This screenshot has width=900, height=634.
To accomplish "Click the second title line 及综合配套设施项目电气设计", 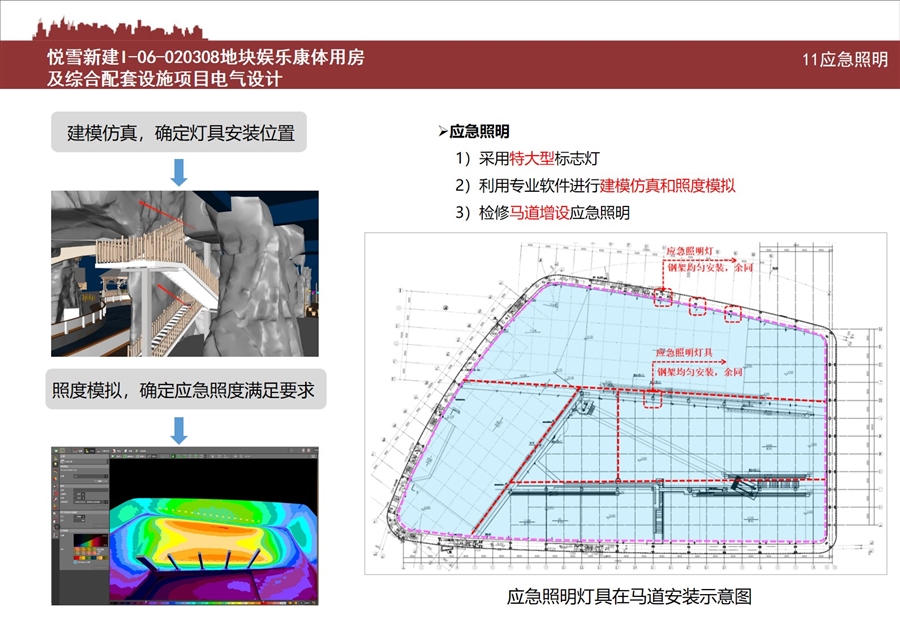I will 164,78.
